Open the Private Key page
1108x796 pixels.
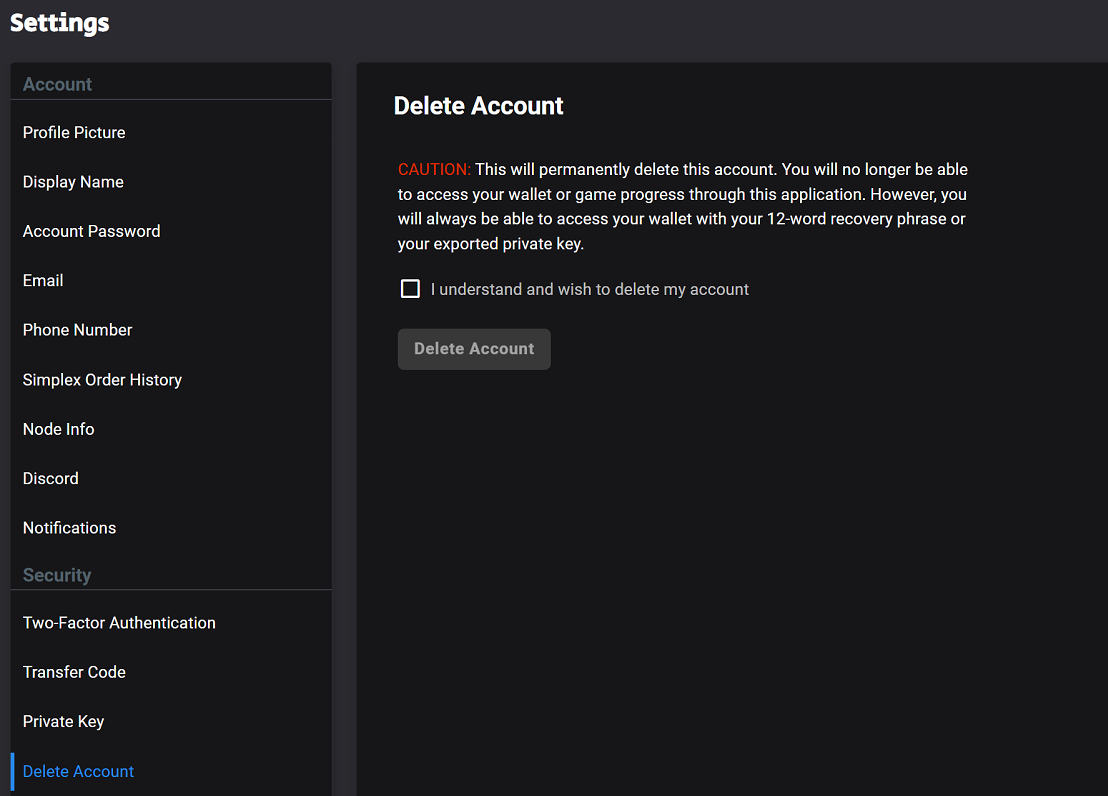[171, 722]
